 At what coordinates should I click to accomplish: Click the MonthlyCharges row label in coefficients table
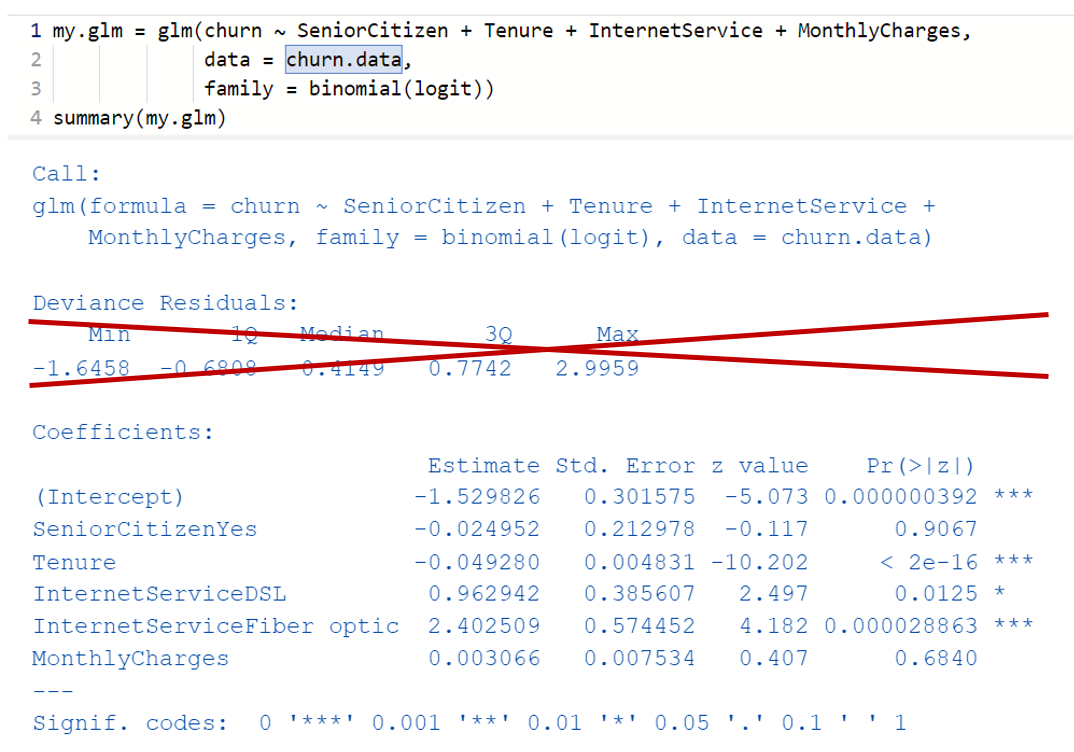130,658
